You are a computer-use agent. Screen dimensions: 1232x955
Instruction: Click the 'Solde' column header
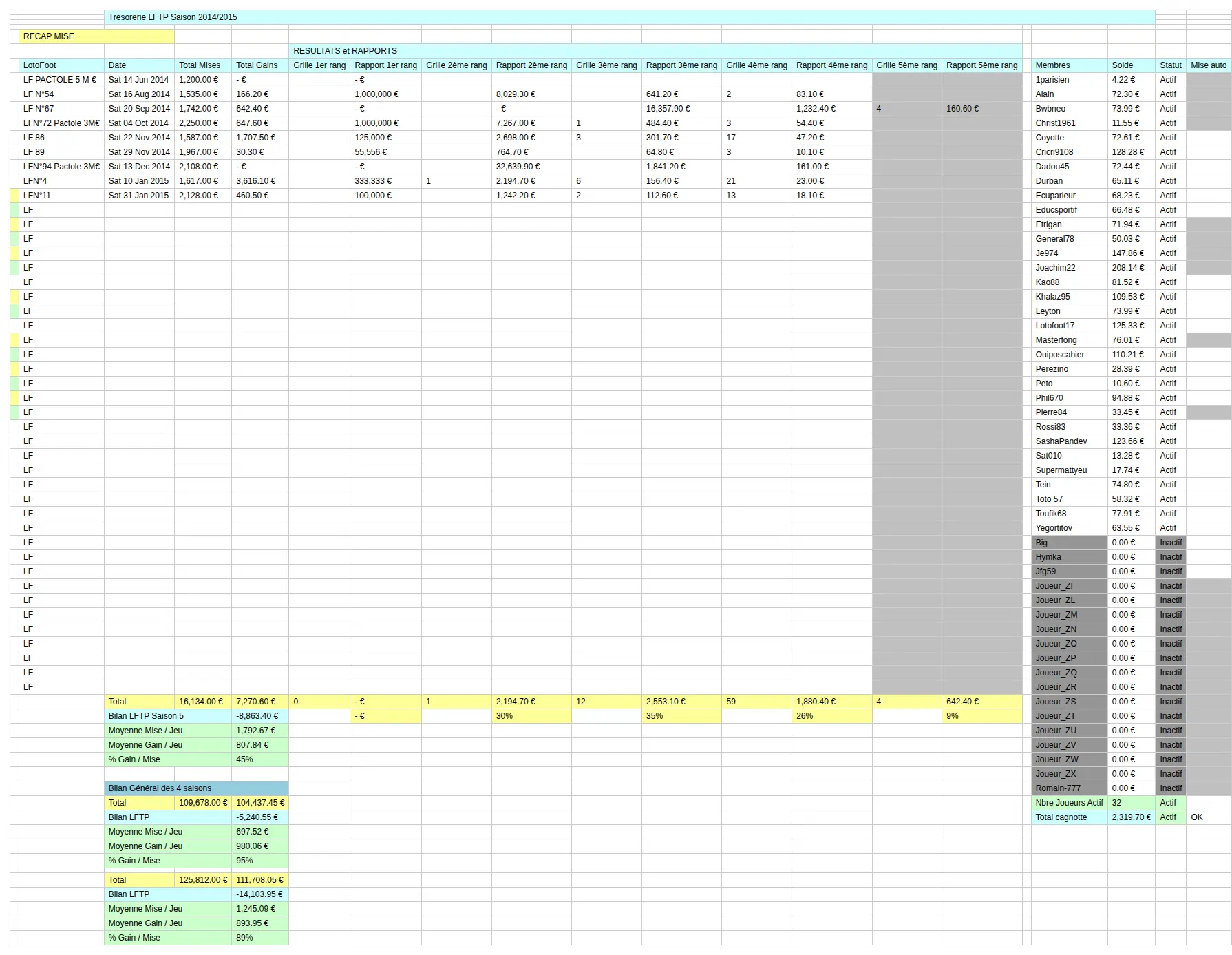tap(1132, 65)
